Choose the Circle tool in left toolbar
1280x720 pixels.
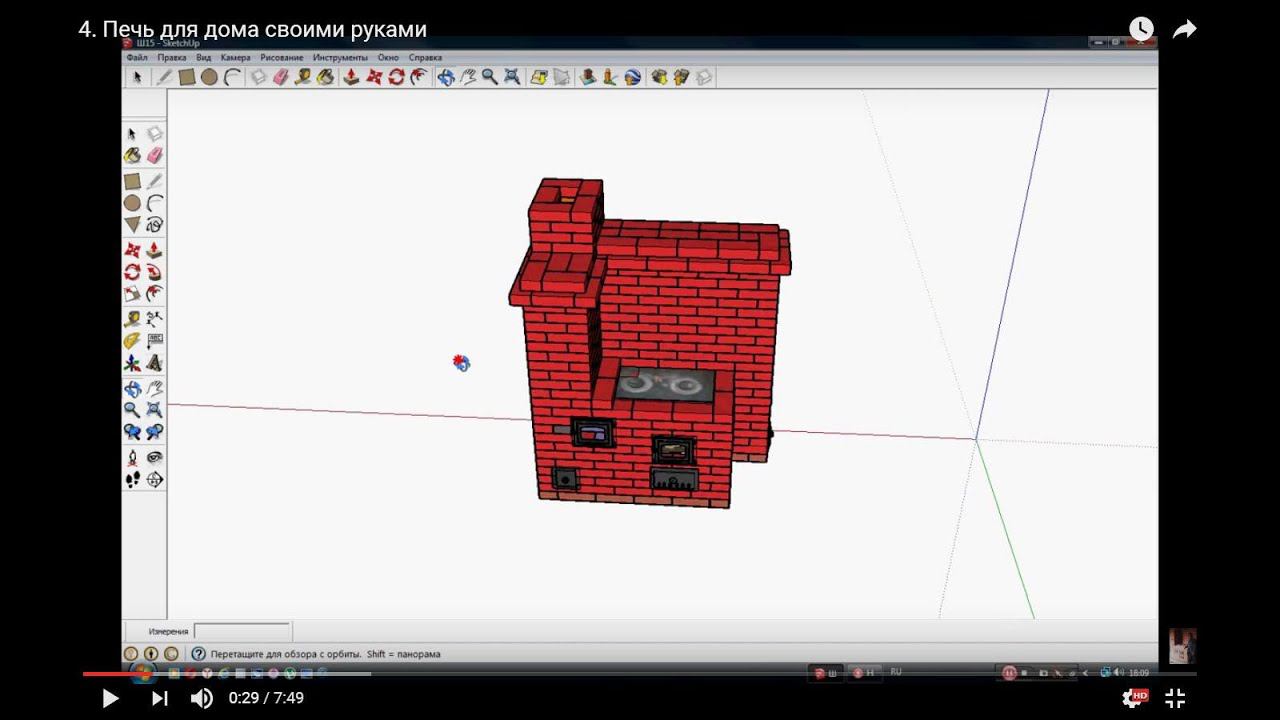[132, 203]
